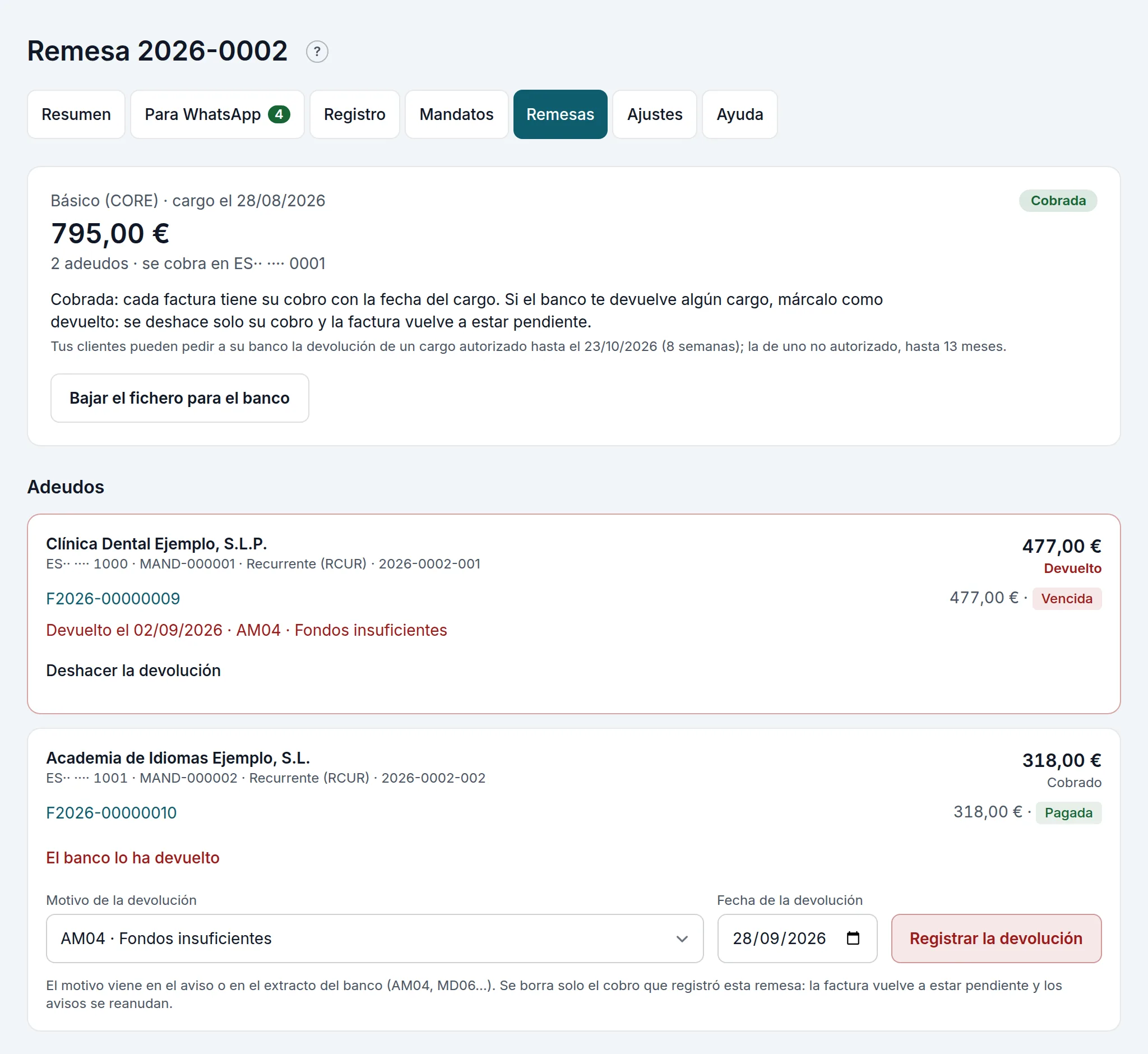Screen dimensions: 1148x1054
Task: Click the 795,00 € total amount
Action: coord(110,233)
